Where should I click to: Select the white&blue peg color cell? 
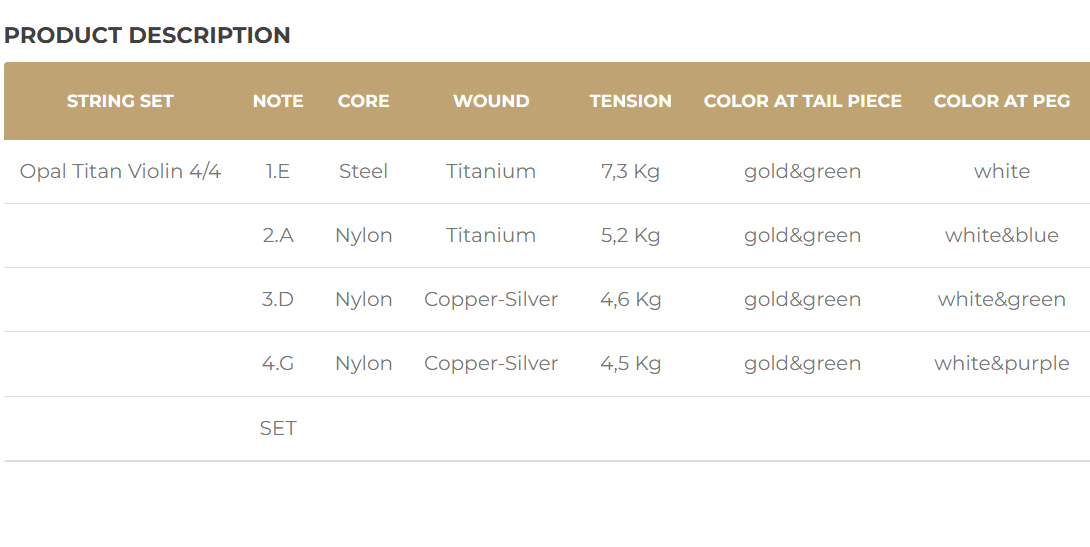(x=1001, y=235)
